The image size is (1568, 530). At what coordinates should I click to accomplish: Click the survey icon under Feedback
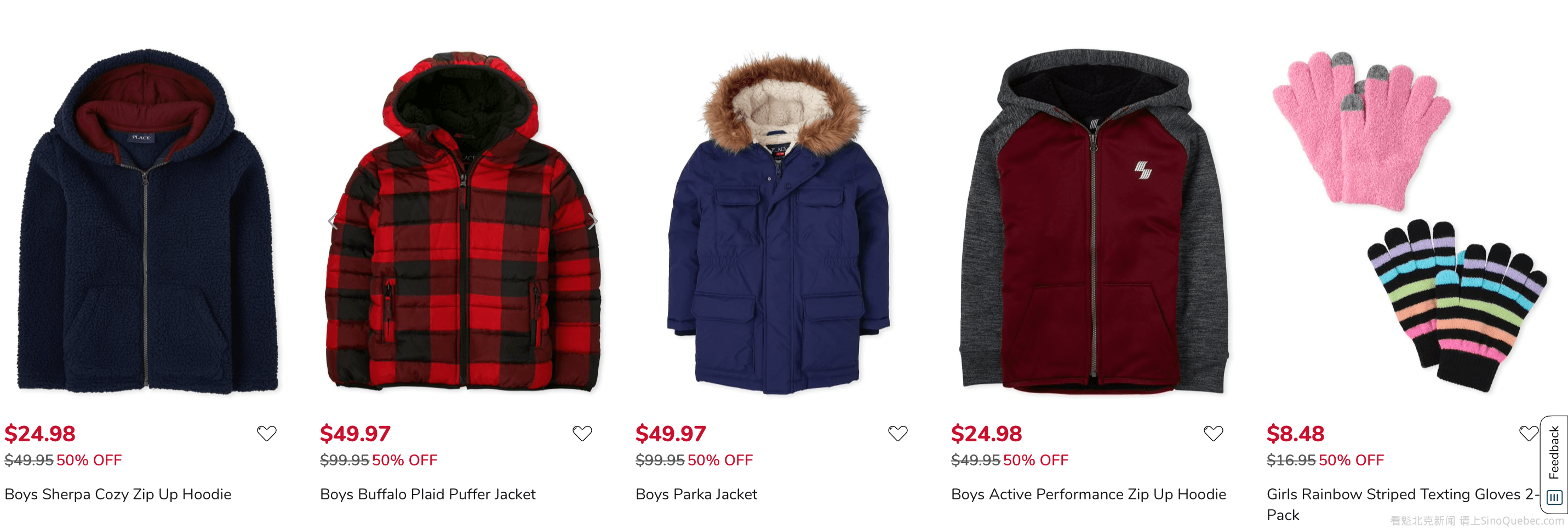pos(1554,497)
